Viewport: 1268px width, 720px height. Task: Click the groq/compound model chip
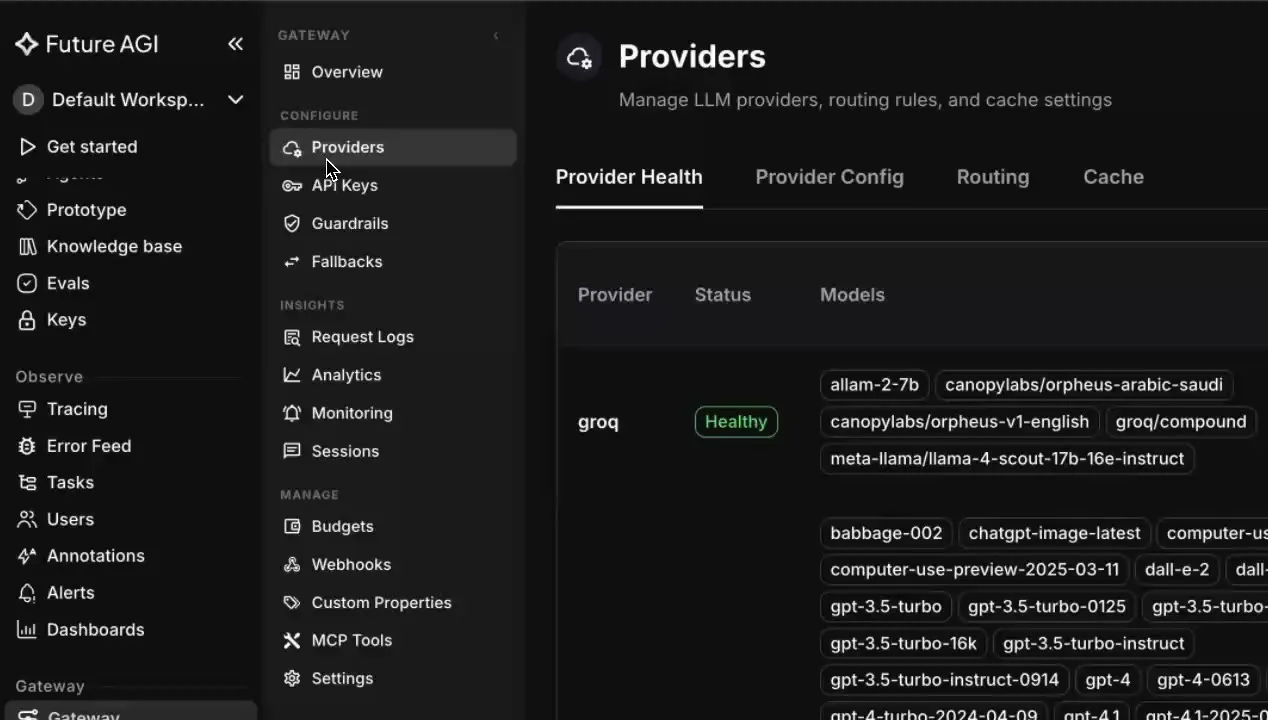pyautogui.click(x=1181, y=422)
